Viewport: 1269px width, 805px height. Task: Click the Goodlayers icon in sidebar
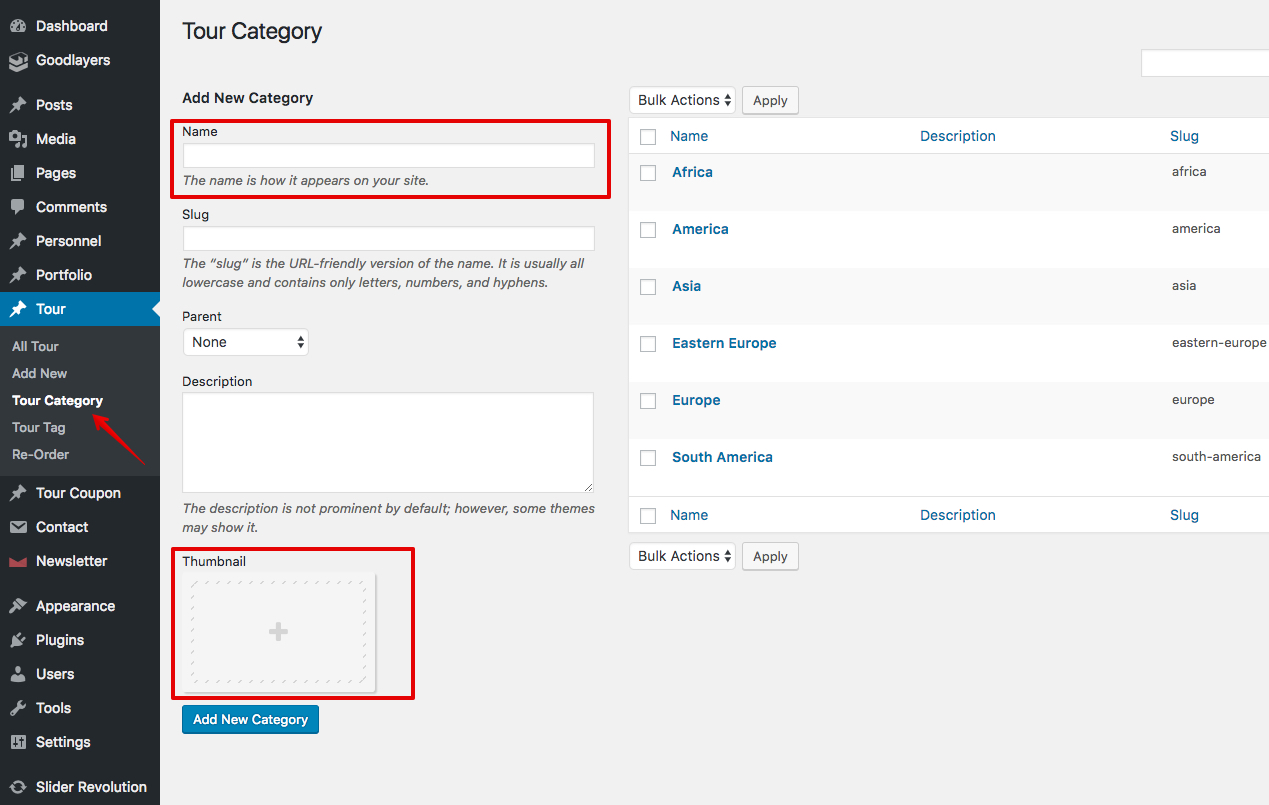pos(18,61)
